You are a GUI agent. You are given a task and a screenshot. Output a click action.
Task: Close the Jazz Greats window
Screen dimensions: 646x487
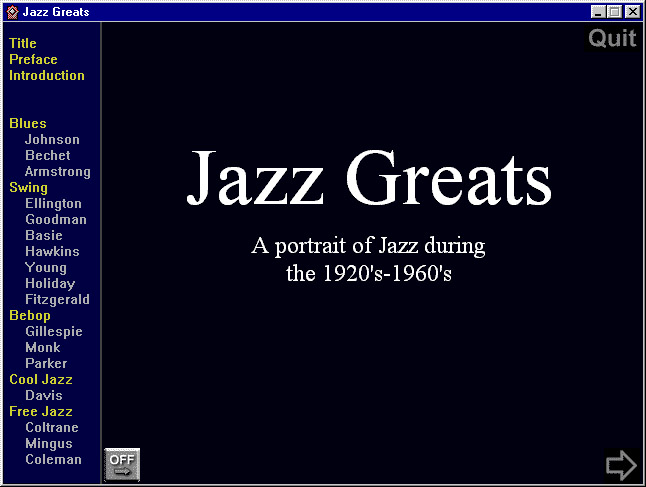point(632,12)
